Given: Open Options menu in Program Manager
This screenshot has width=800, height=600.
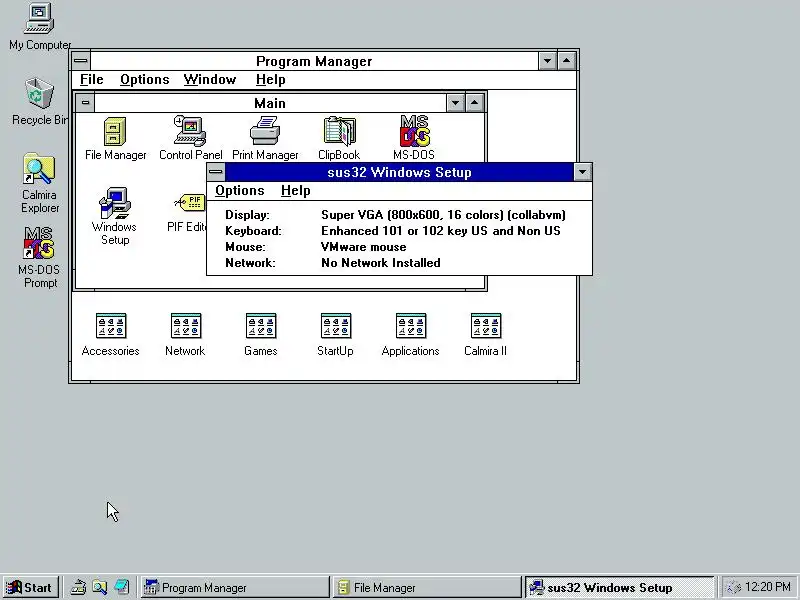Looking at the screenshot, I should 144,80.
